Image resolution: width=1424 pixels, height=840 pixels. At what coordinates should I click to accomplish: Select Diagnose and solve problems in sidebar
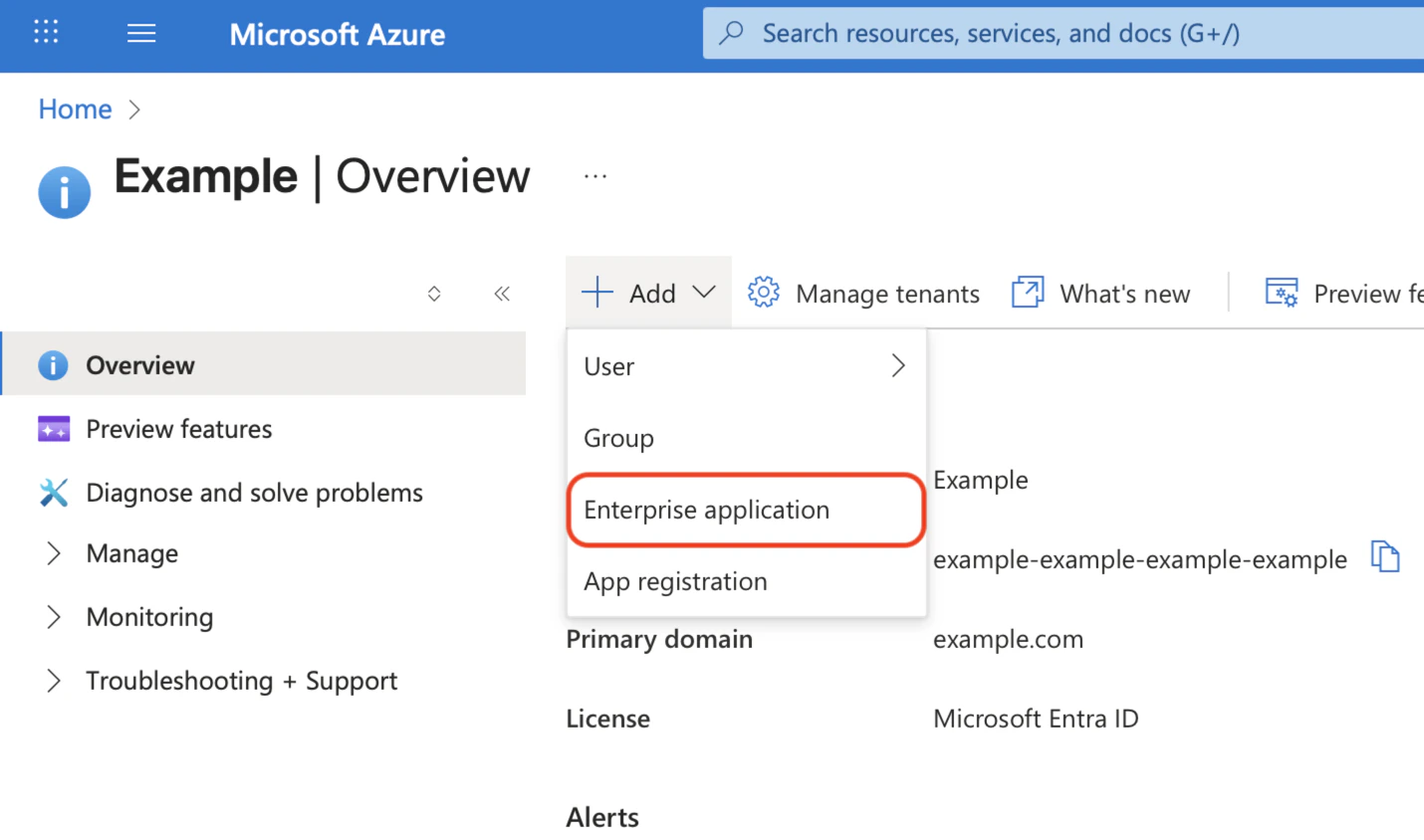[x=254, y=492]
